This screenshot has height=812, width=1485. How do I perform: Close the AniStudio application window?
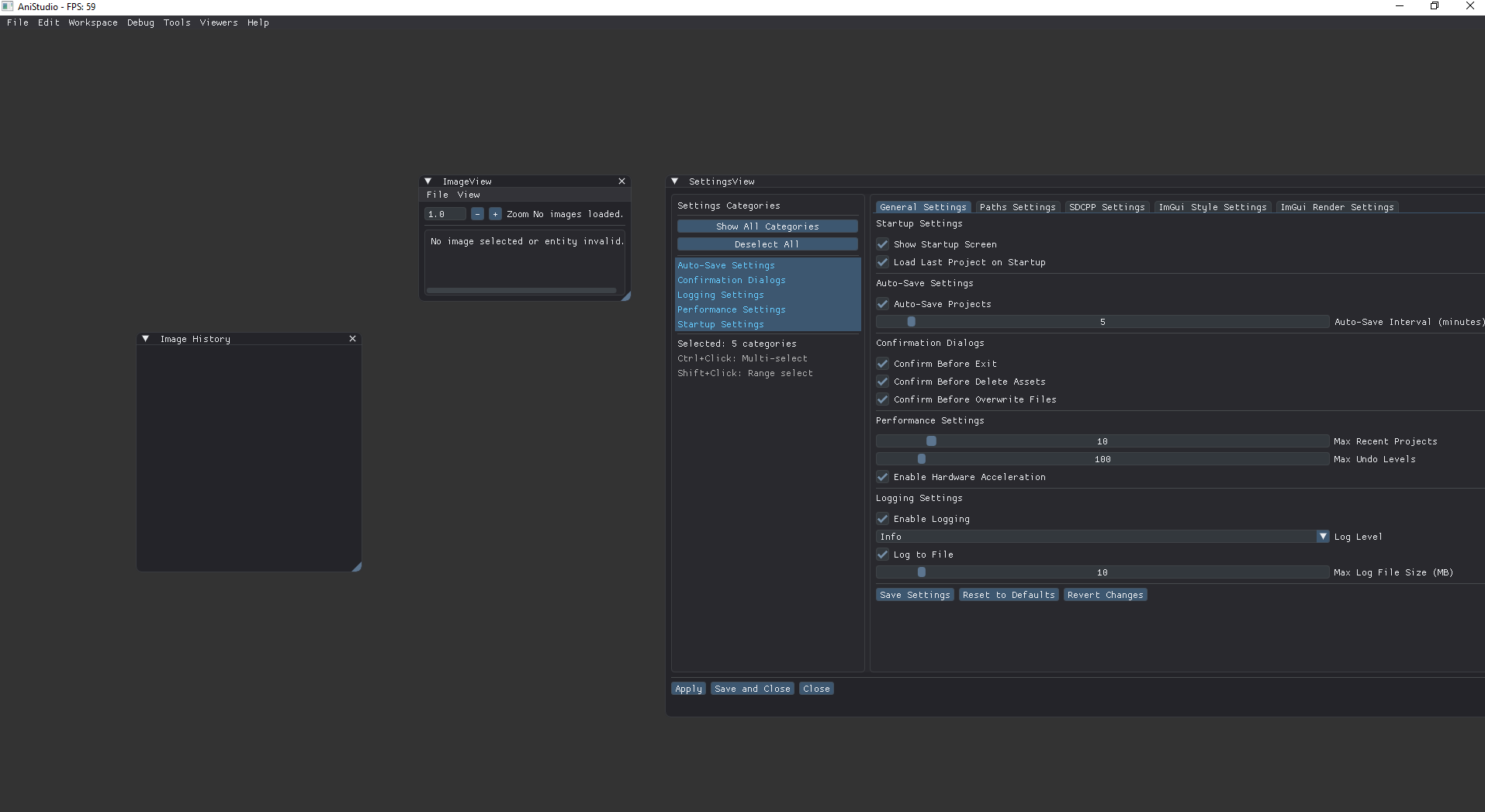pyautogui.click(x=1469, y=6)
